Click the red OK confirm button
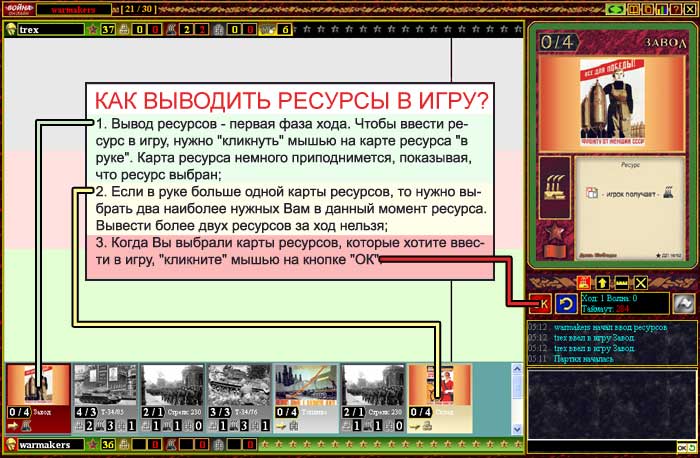 point(542,302)
